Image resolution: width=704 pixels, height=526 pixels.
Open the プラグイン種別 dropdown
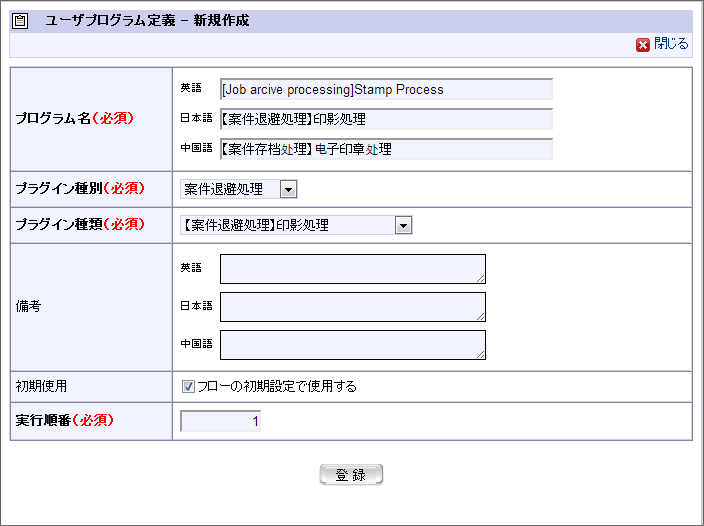pos(238,189)
